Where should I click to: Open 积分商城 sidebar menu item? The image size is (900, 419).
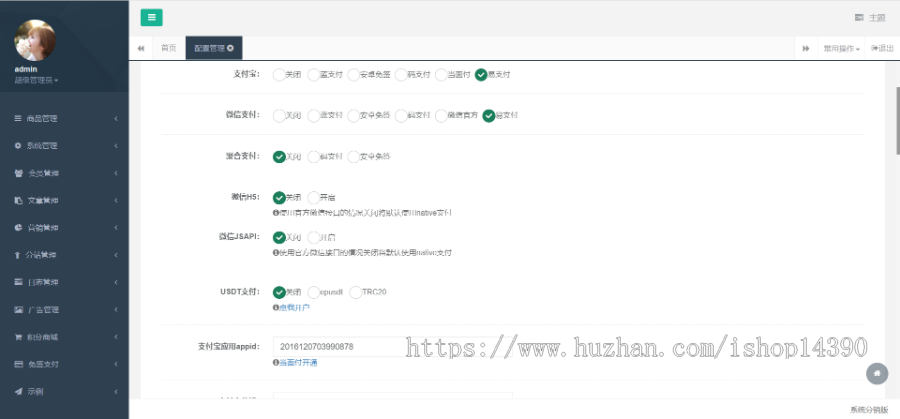click(x=64, y=337)
